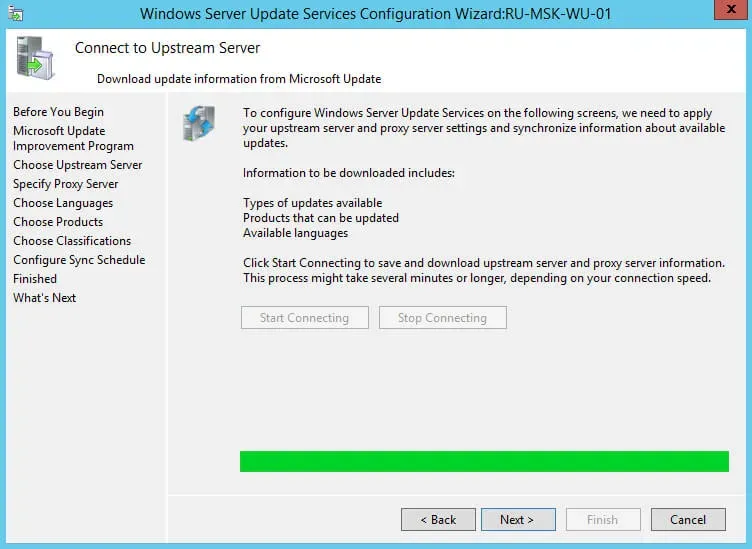Click the disabled Finish button
Viewport: 752px width, 549px height.
603,520
